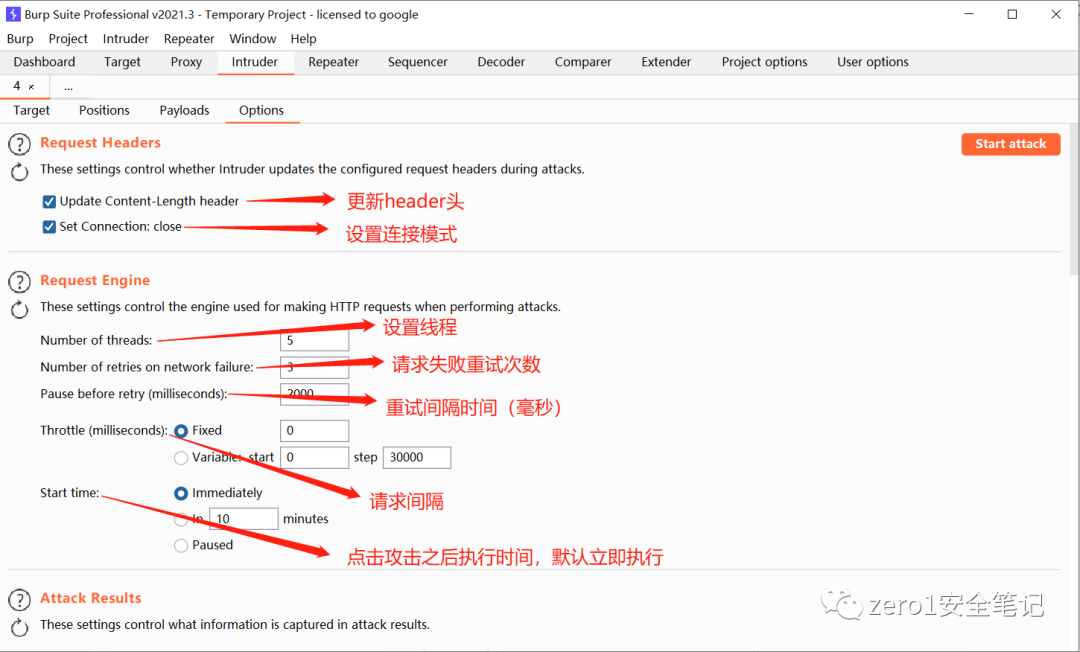Click Variable throttle step field
1080x652 pixels.
coord(417,458)
